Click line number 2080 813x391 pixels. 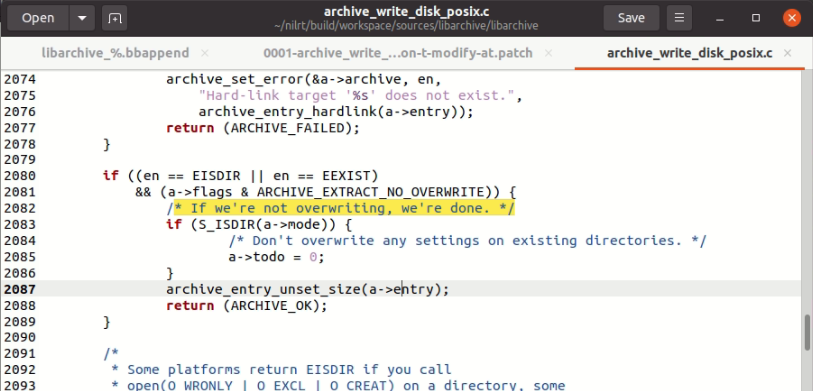click(x=20, y=175)
